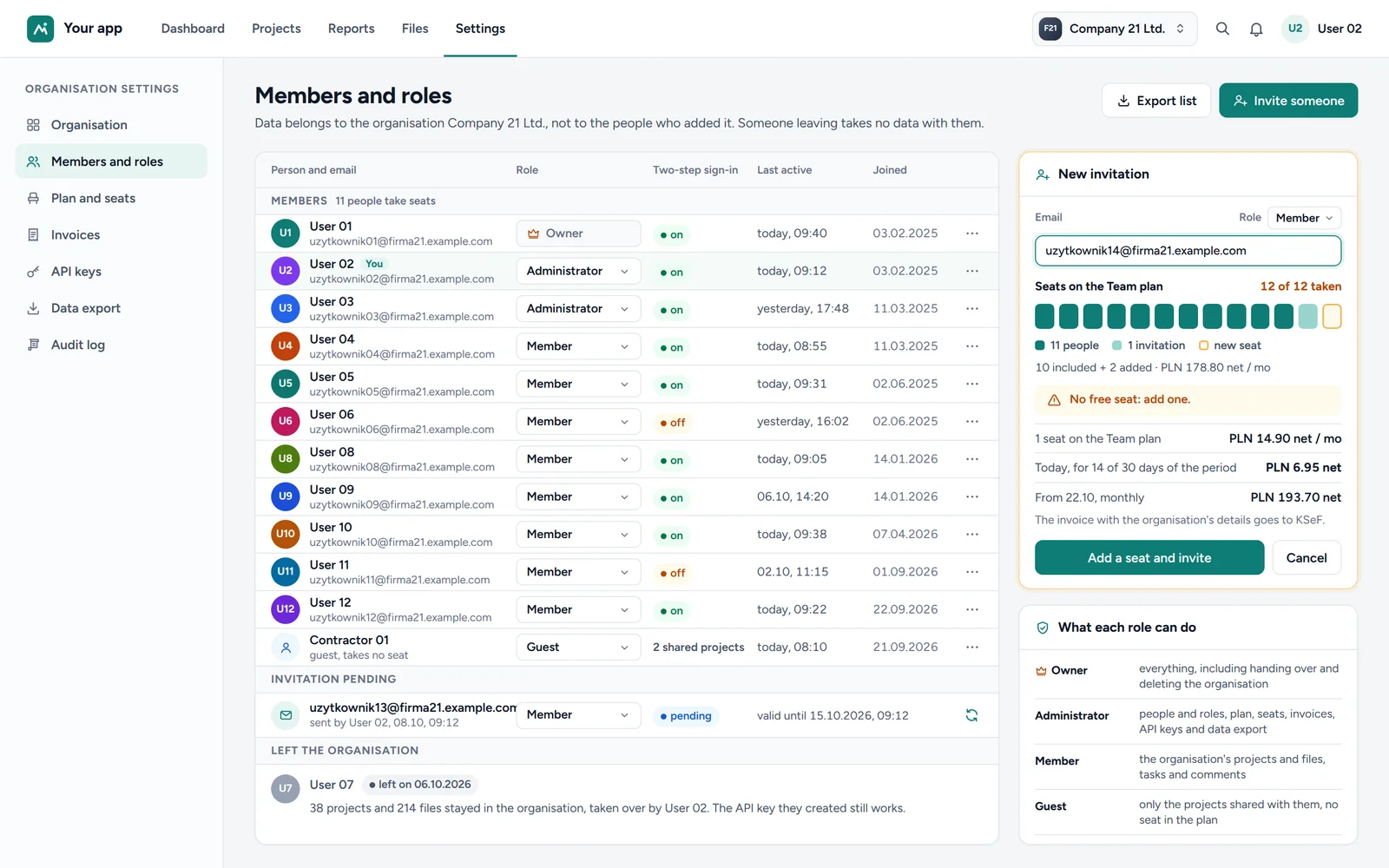Open User 03's Administrator role dropdown
The height and width of the screenshot is (868, 1389).
pyautogui.click(x=578, y=308)
